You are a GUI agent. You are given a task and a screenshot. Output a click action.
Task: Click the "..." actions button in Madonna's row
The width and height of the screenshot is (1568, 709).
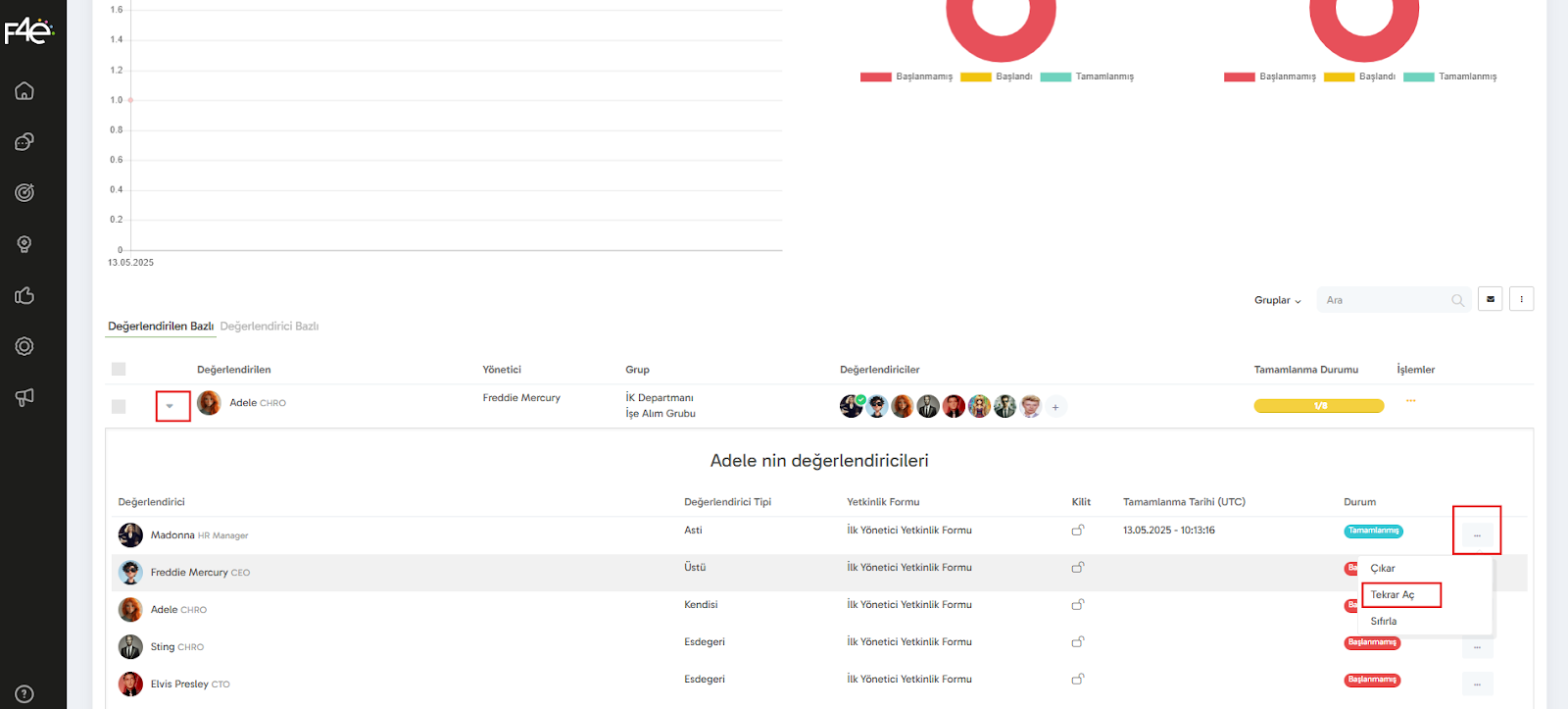coord(1477,534)
